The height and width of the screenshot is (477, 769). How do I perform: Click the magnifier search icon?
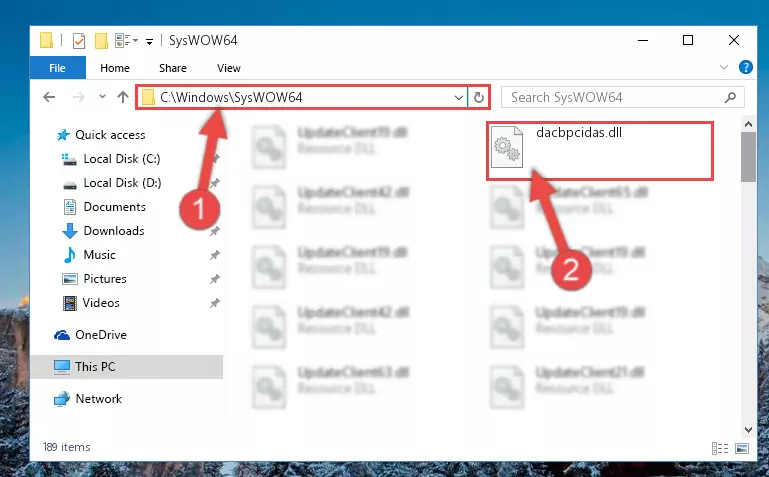pos(730,97)
